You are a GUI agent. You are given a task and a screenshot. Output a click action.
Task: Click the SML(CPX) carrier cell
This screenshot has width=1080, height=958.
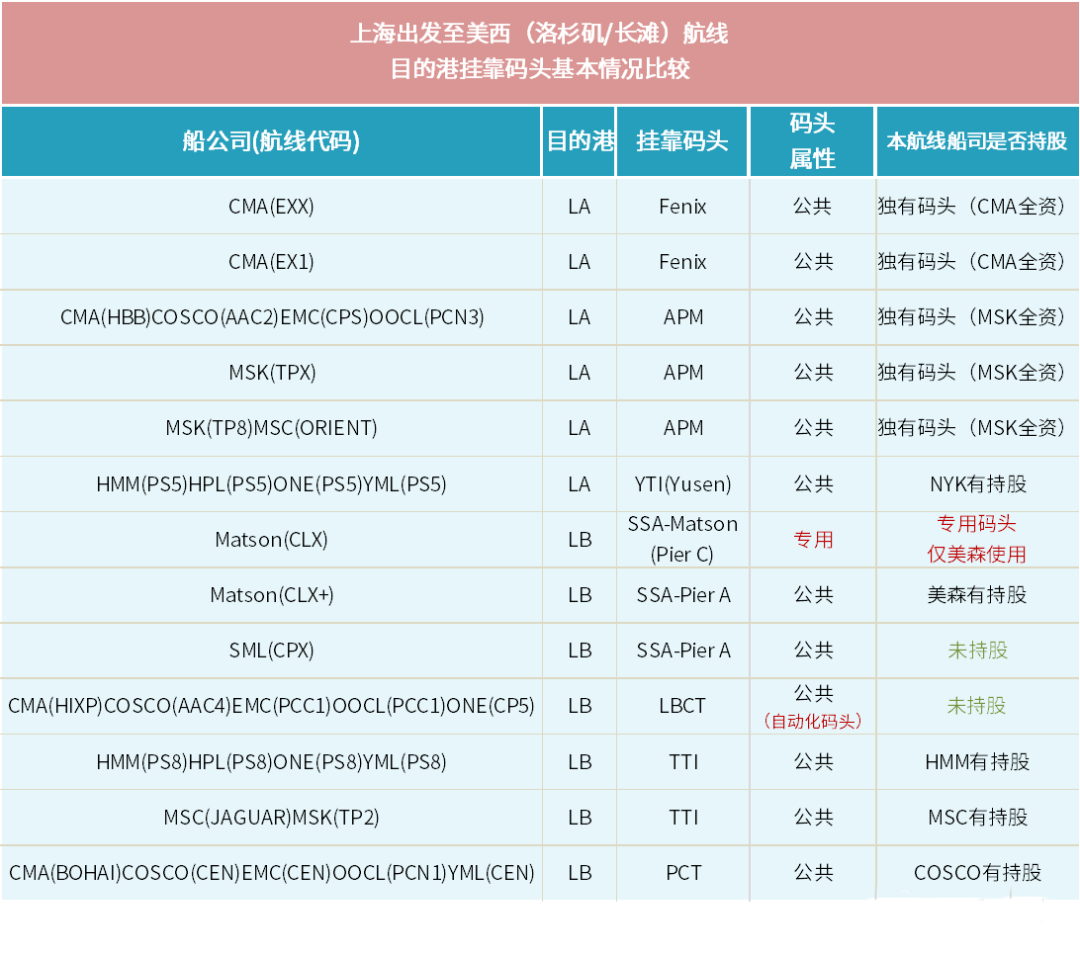pyautogui.click(x=271, y=650)
